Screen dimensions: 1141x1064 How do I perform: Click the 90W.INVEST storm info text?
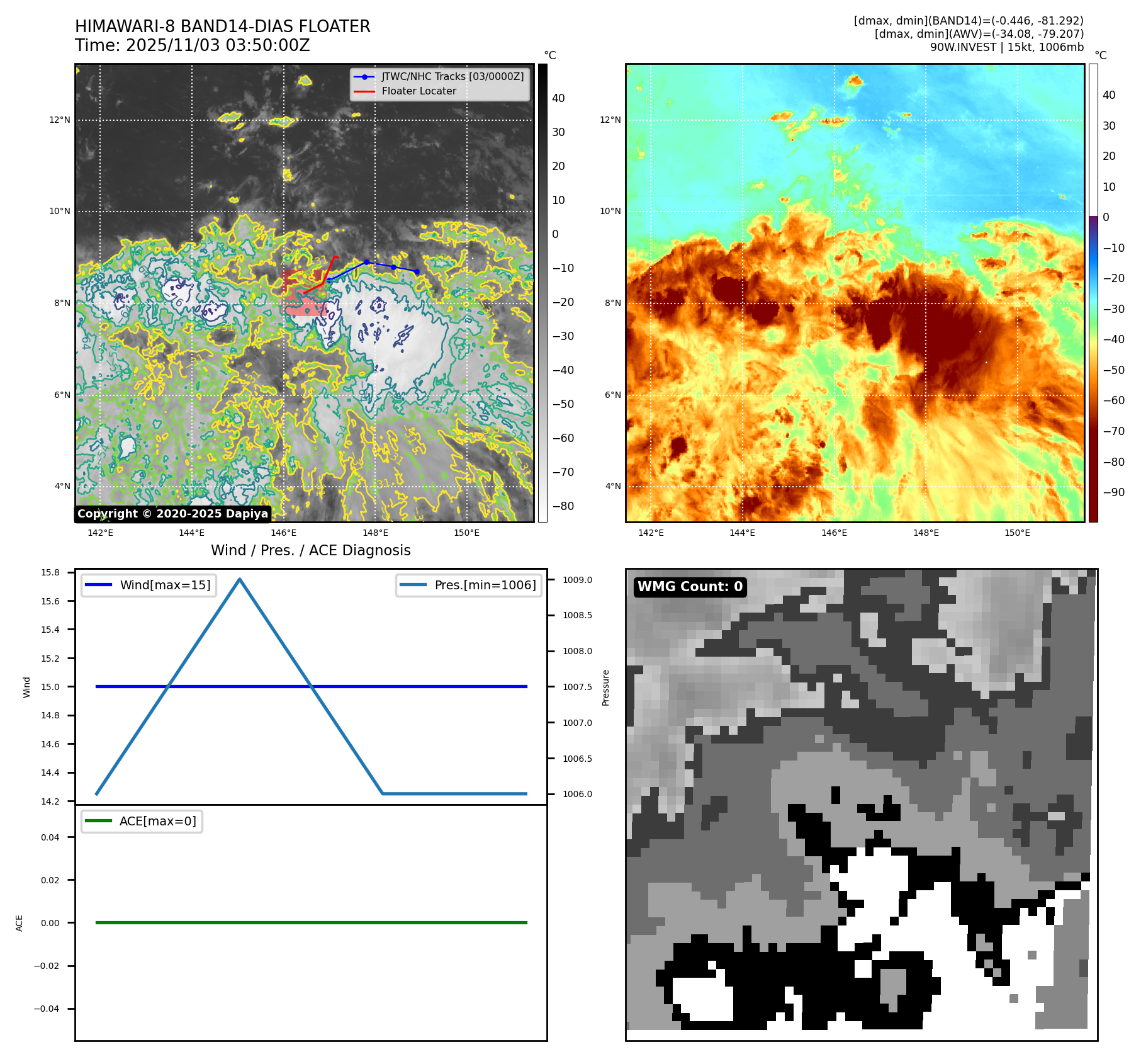coord(1006,47)
